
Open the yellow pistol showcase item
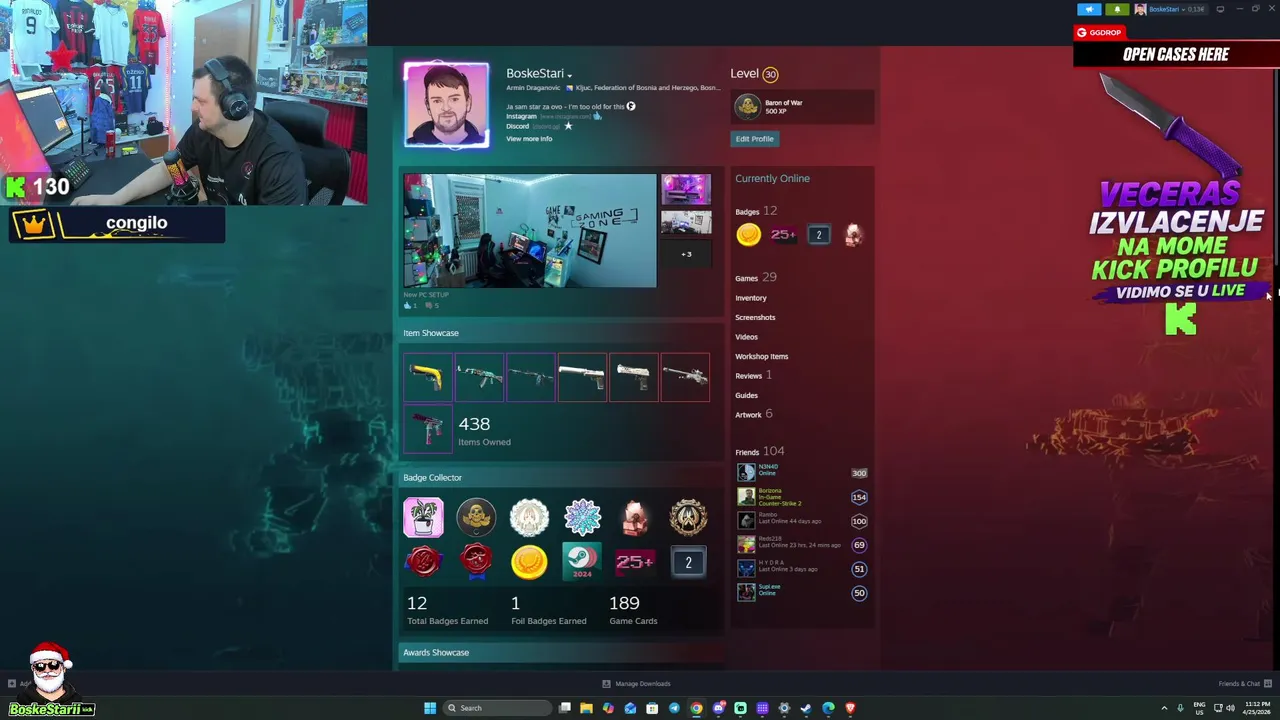click(x=428, y=377)
